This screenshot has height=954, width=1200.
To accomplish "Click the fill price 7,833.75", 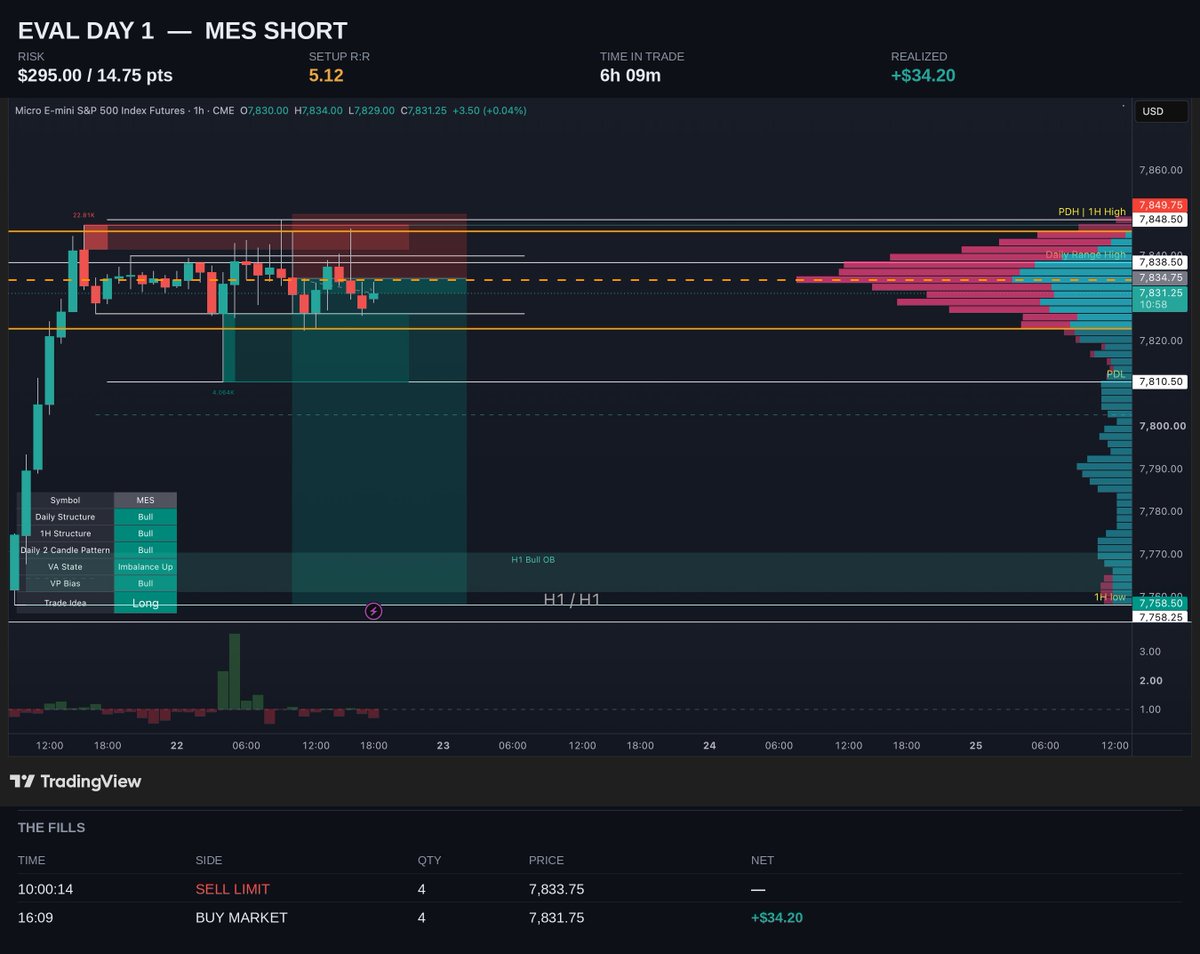I will point(556,889).
